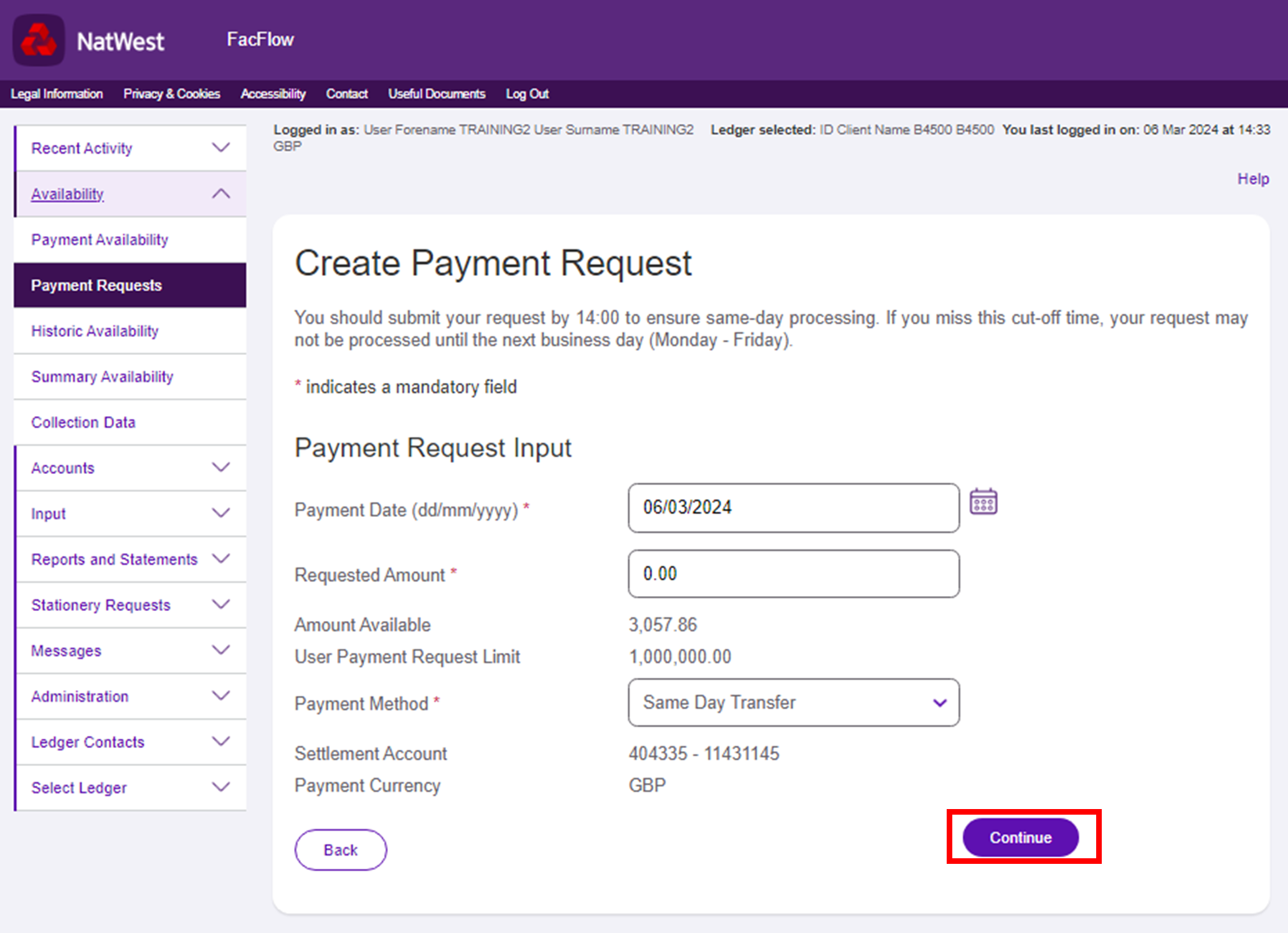Open the calendar date picker icon
Screen dimensions: 1288x933
pyautogui.click(x=983, y=502)
